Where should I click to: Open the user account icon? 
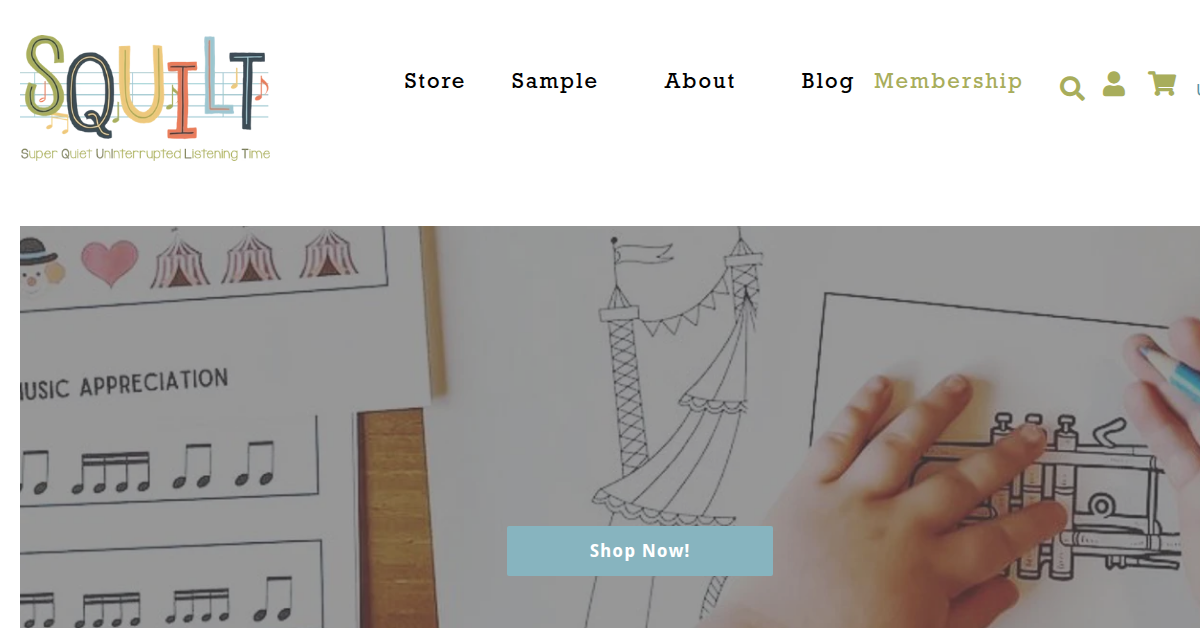pyautogui.click(x=1114, y=84)
